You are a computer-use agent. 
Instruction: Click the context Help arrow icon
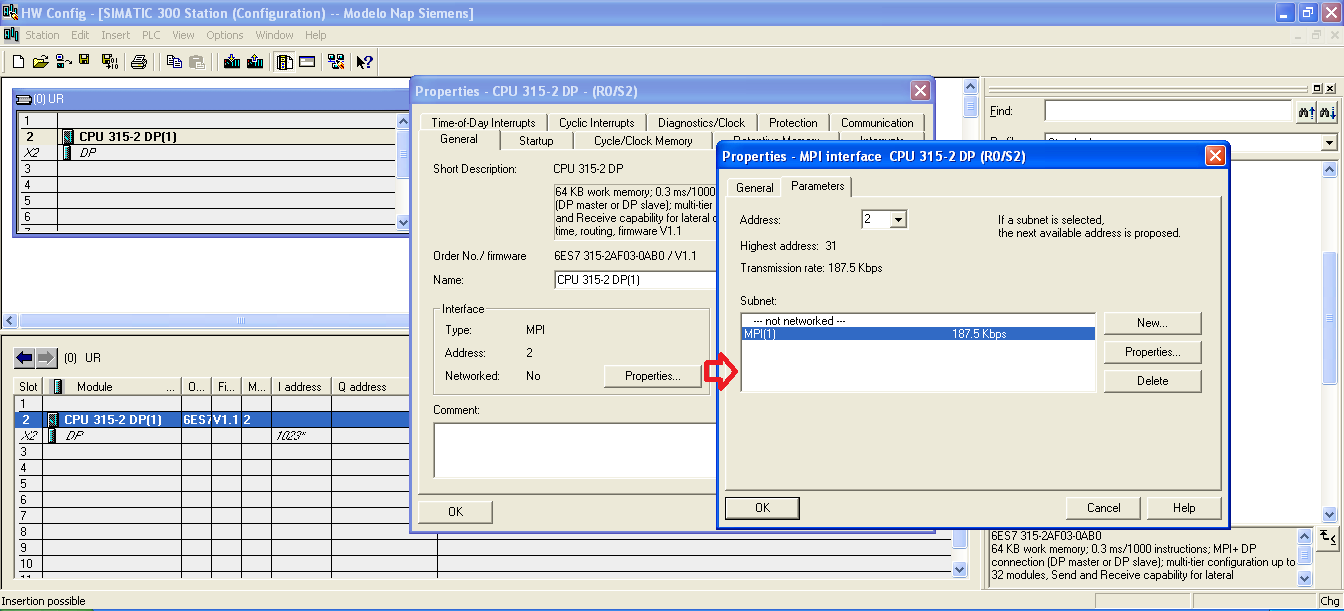(364, 62)
